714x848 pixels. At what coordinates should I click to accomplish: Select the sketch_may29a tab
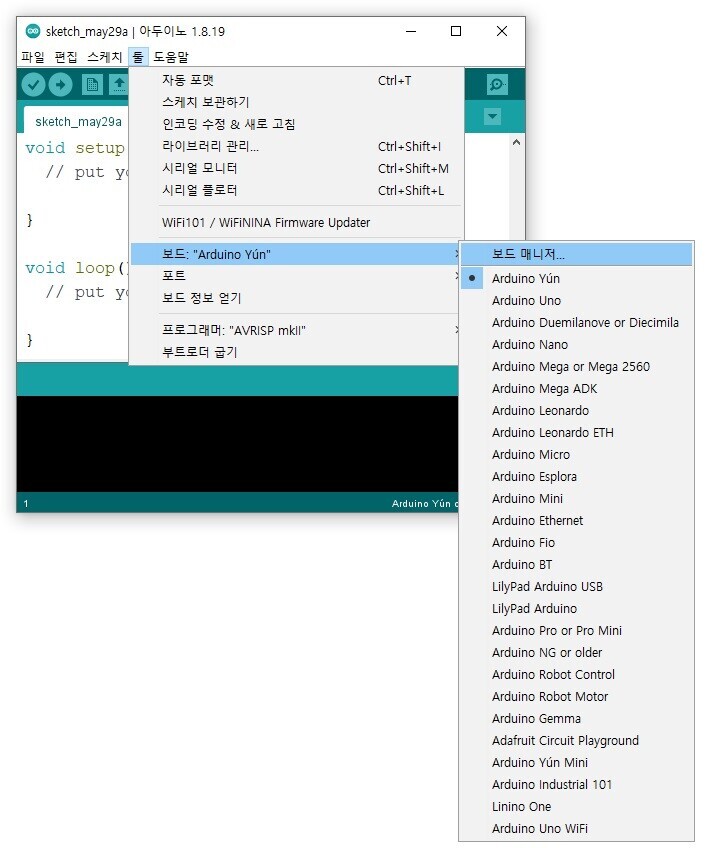point(78,121)
